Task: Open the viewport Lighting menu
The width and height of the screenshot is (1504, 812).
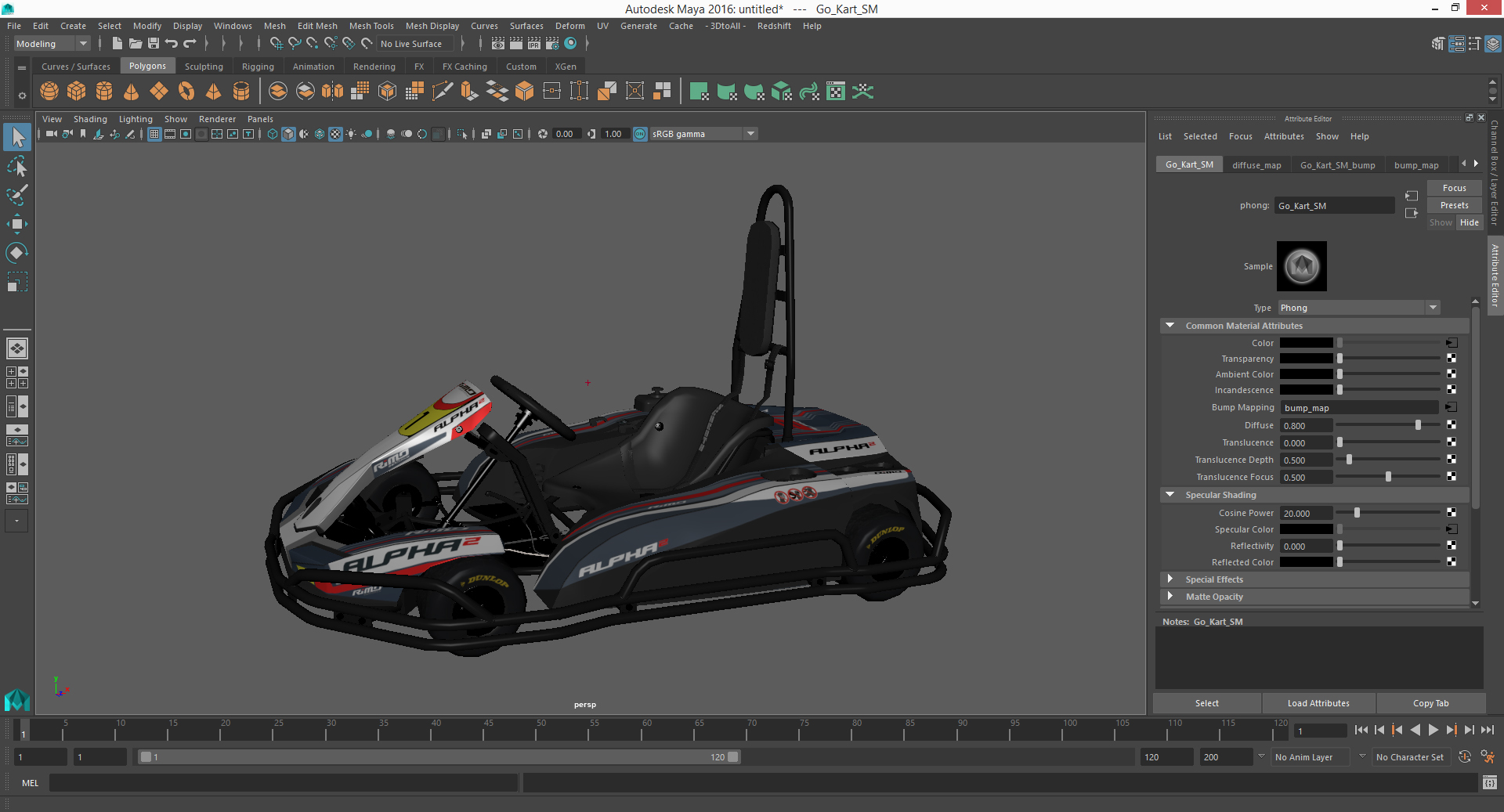Action: pos(136,119)
